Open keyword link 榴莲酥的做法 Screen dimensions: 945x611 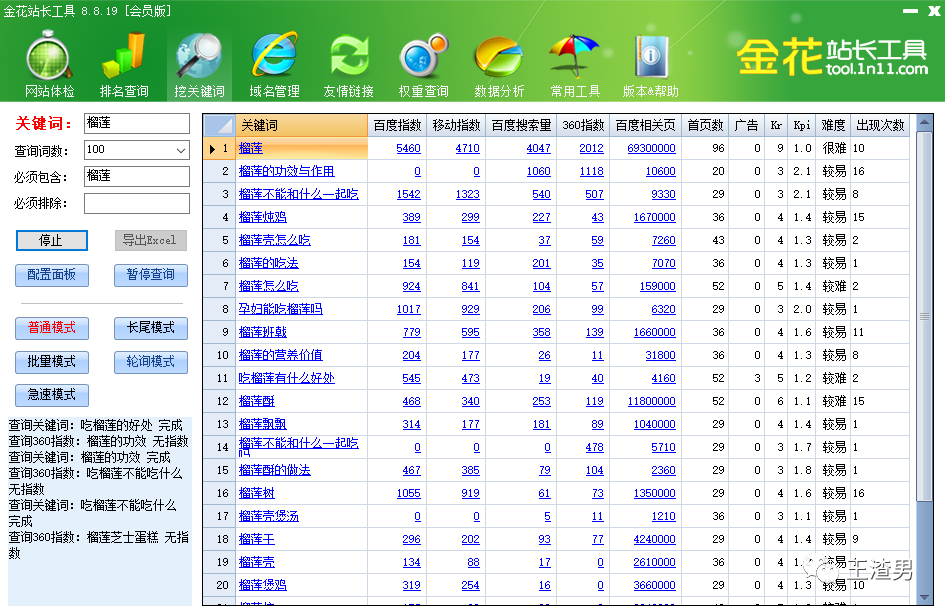tap(274, 470)
